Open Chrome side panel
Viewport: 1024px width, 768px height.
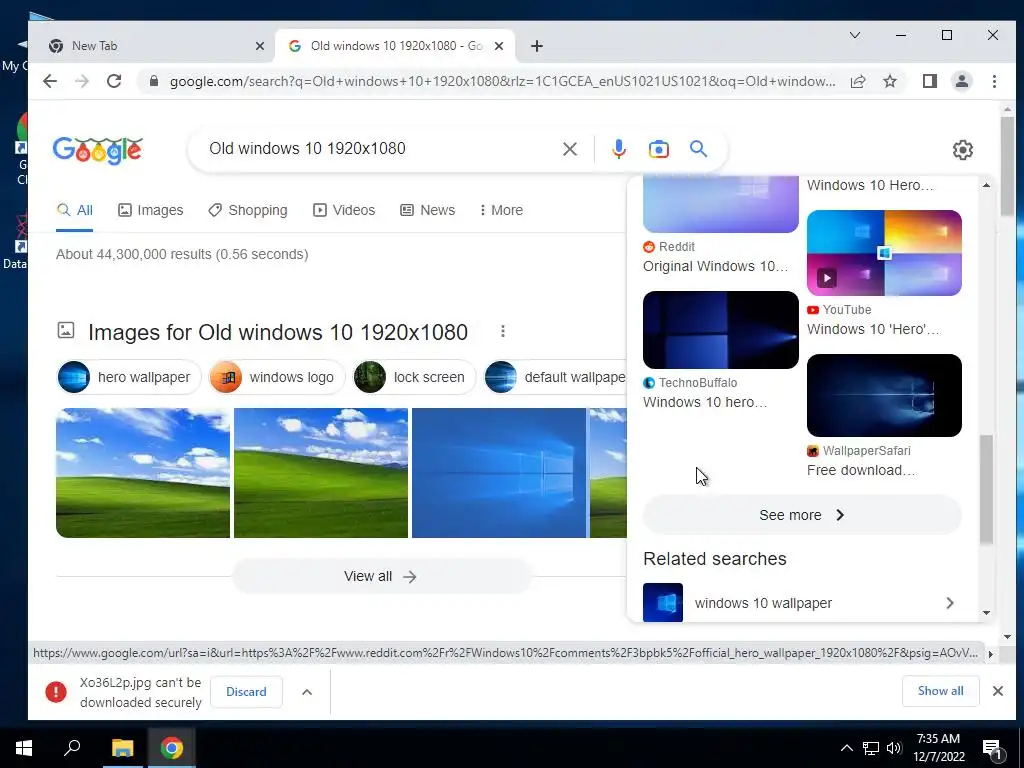(x=929, y=81)
